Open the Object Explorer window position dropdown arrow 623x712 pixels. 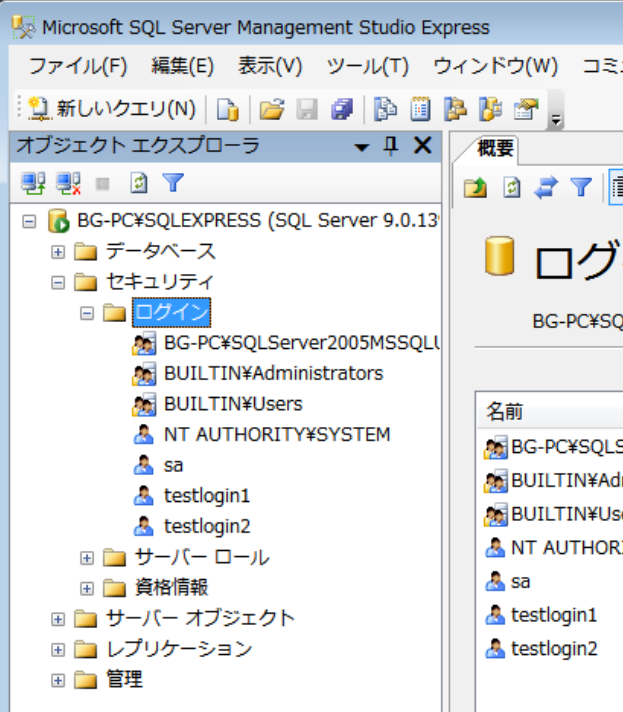361,147
